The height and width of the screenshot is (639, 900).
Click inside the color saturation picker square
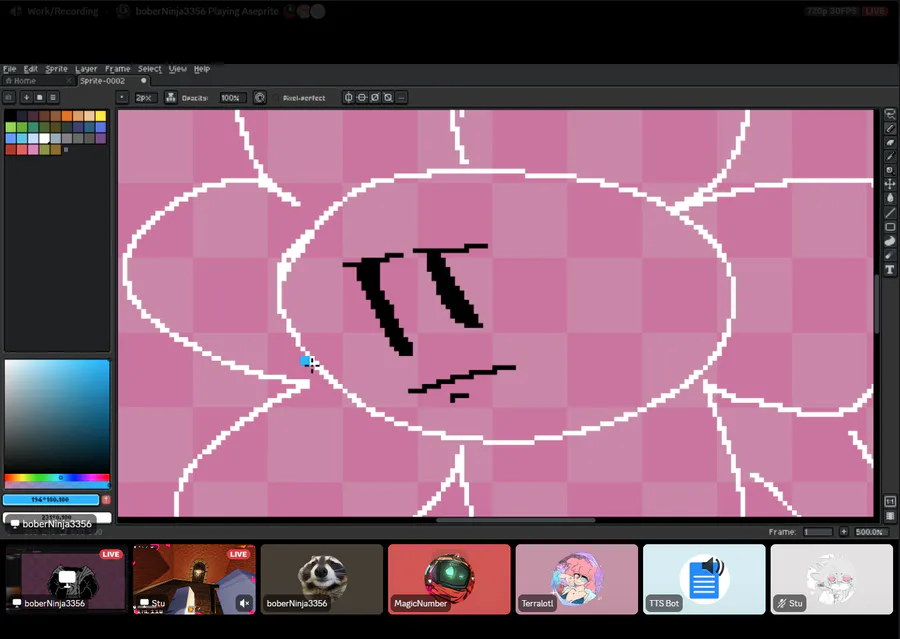coord(57,417)
